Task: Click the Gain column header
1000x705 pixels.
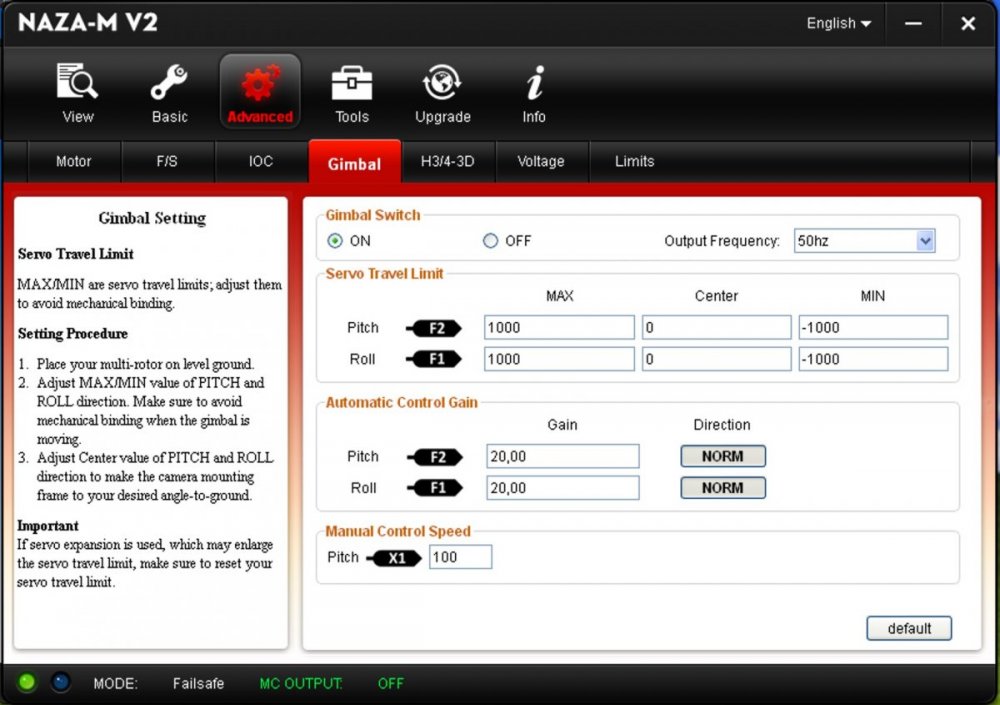Action: coord(562,425)
